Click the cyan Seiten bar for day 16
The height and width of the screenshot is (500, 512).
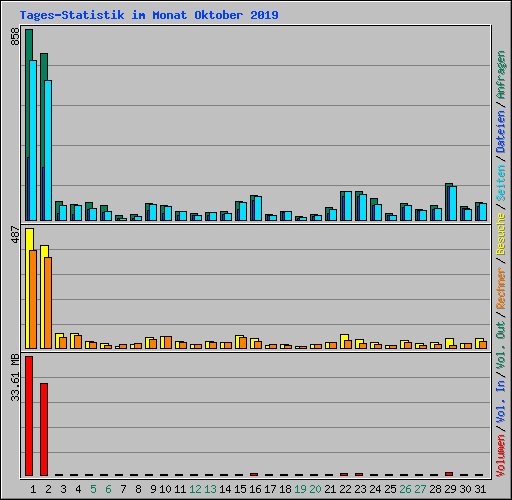click(258, 209)
